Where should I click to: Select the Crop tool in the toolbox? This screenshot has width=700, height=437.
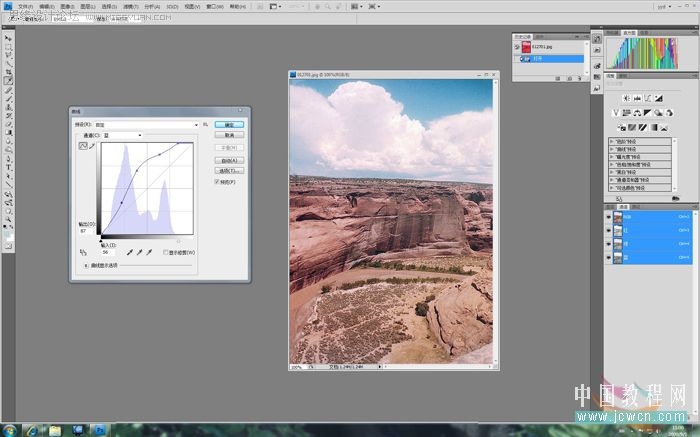click(x=8, y=72)
